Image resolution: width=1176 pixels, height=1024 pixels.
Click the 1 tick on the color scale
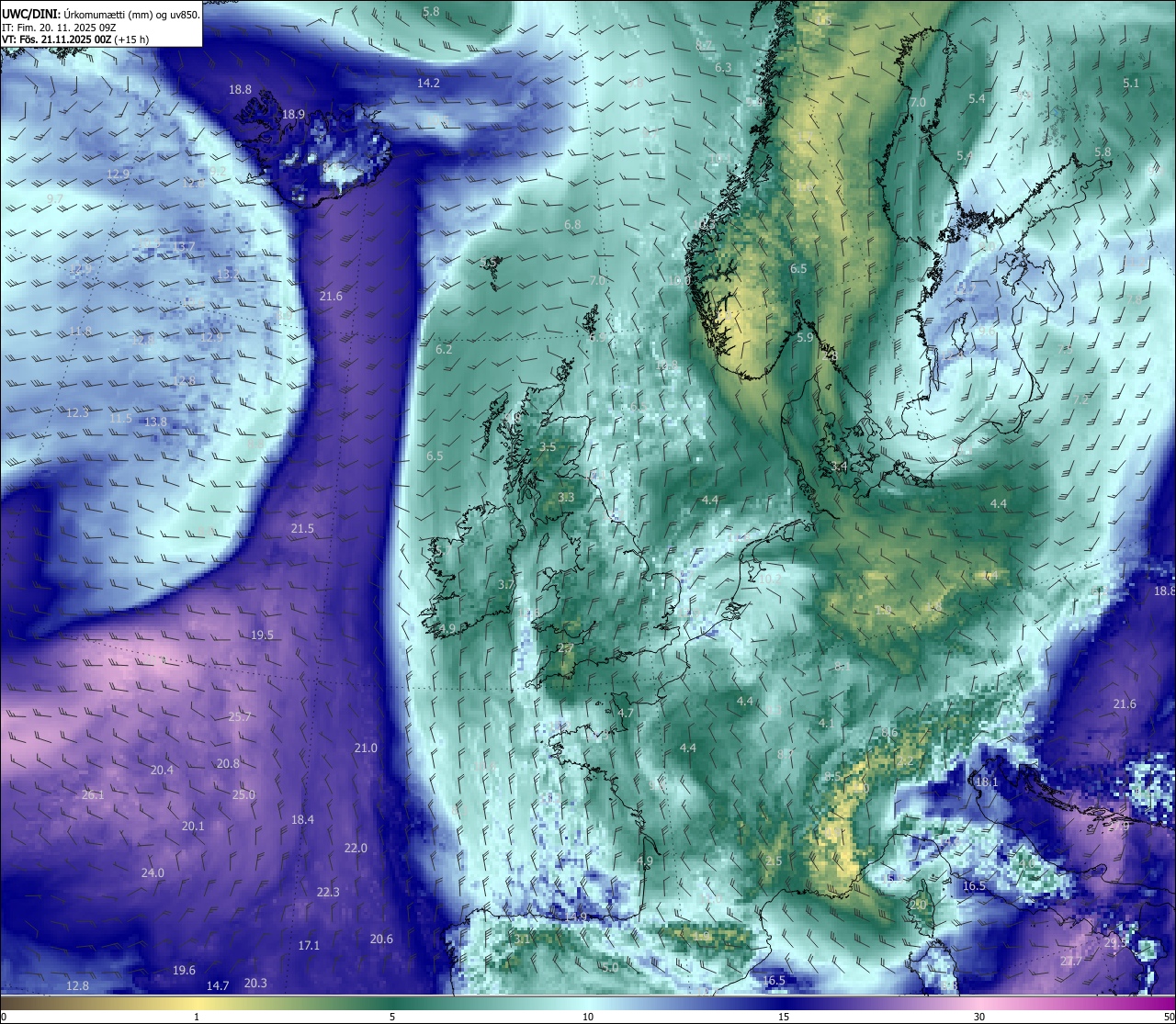197,1017
